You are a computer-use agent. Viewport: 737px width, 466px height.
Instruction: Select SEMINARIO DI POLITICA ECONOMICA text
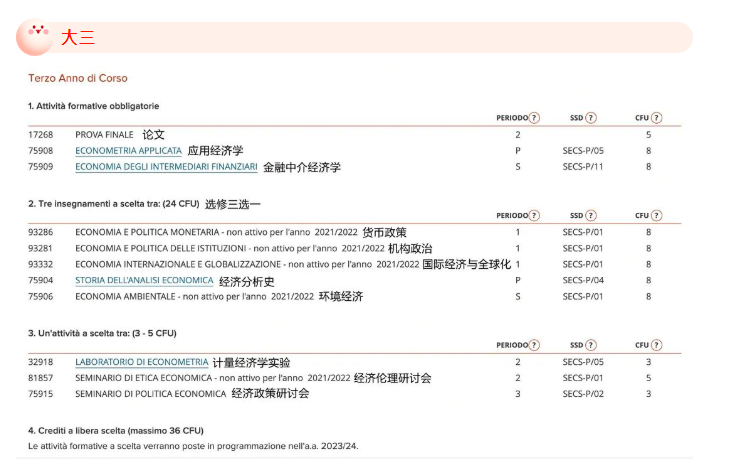150,394
